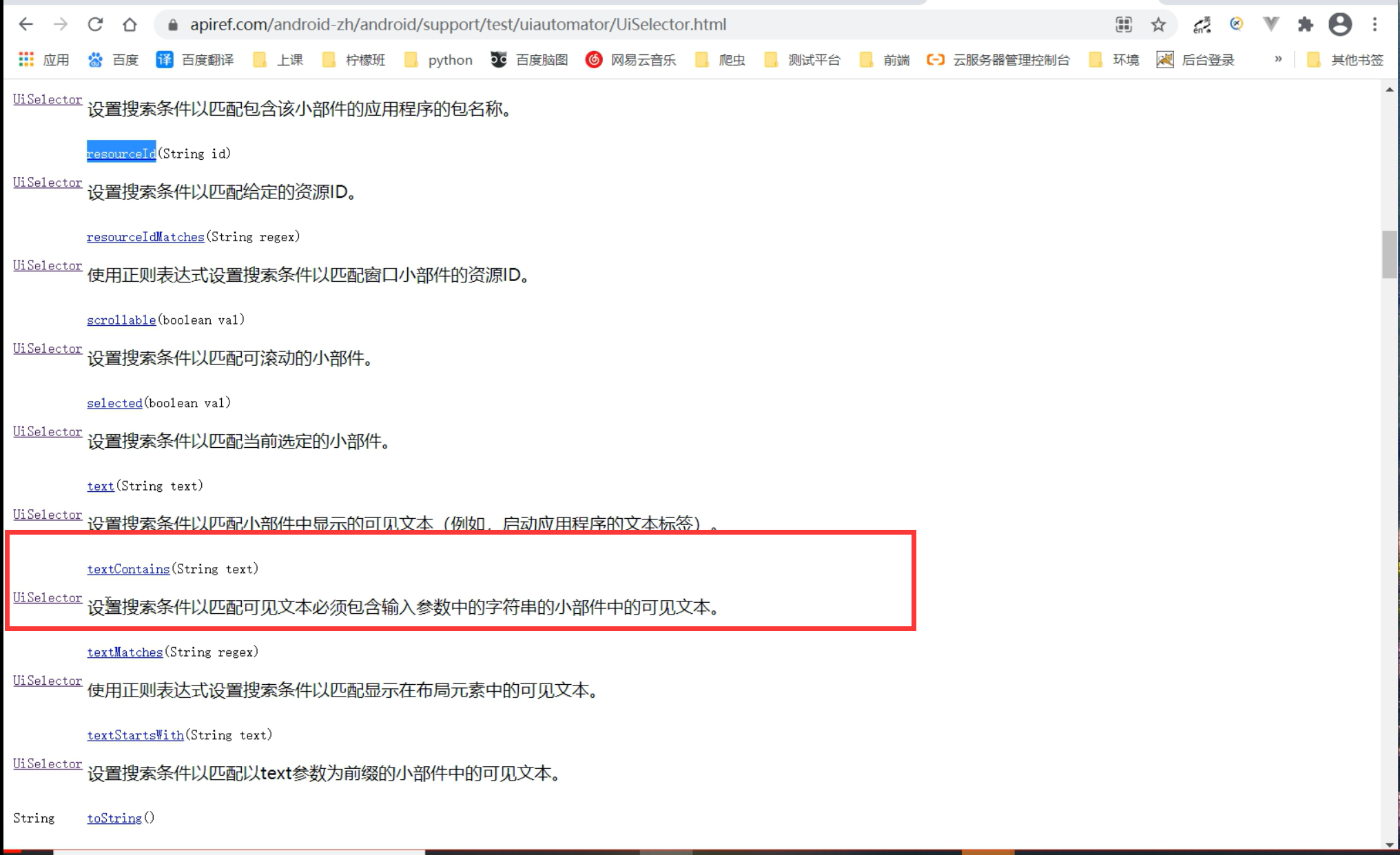Click the browser back arrow
Image resolution: width=1400 pixels, height=855 pixels.
(26, 25)
